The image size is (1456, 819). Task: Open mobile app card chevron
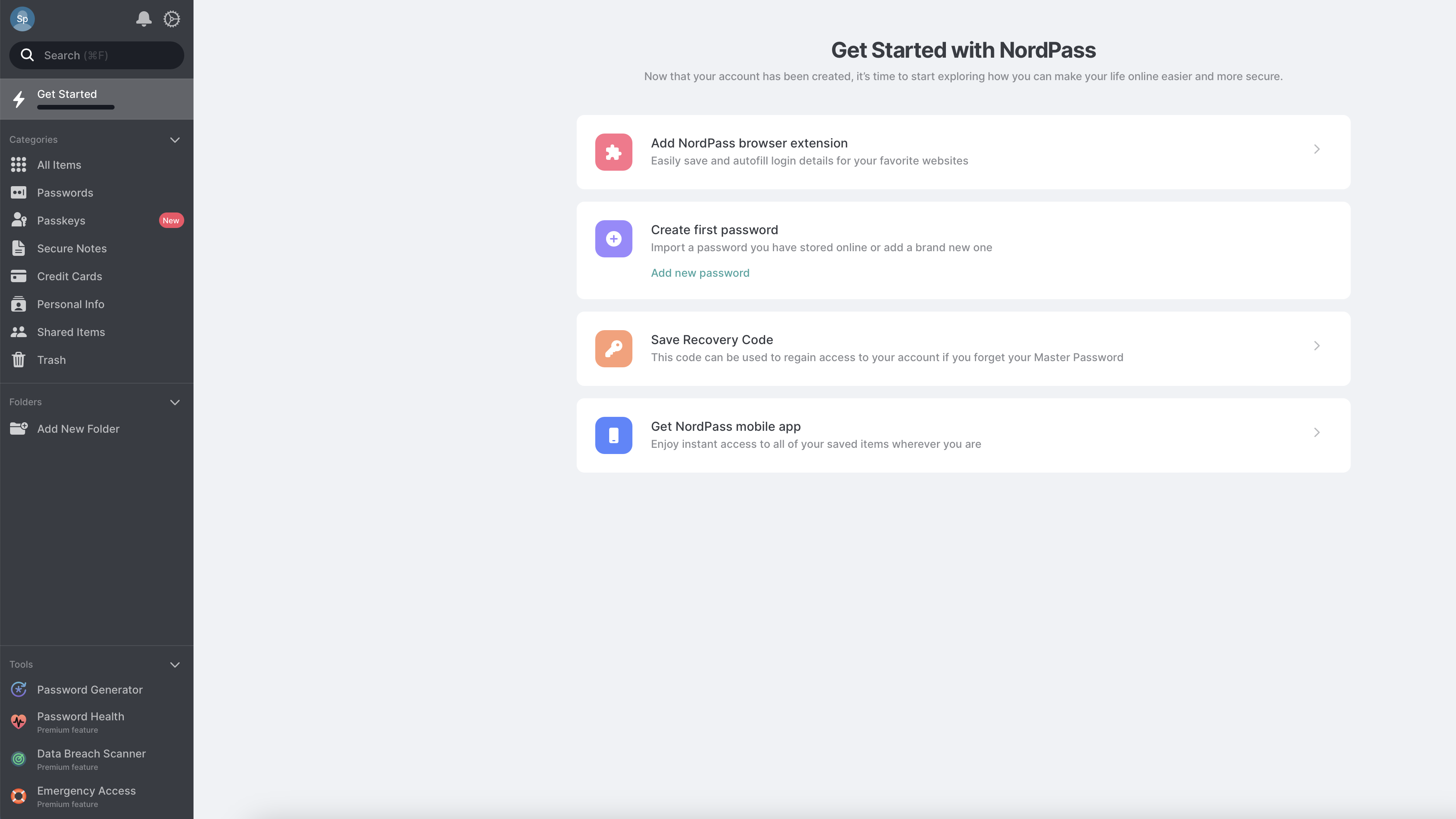[x=1316, y=432]
